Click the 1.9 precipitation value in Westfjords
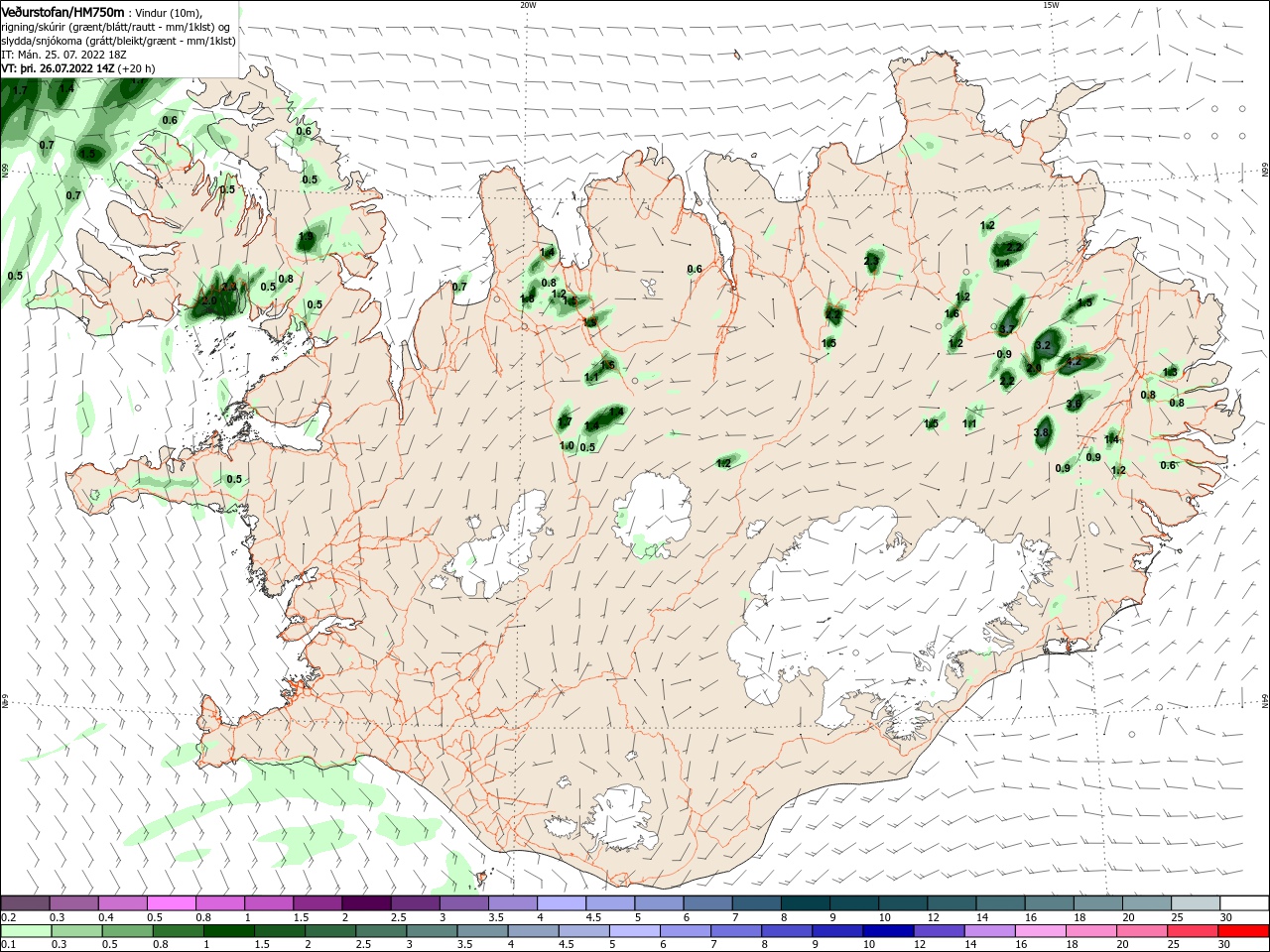The image size is (1270, 952). pos(306,237)
